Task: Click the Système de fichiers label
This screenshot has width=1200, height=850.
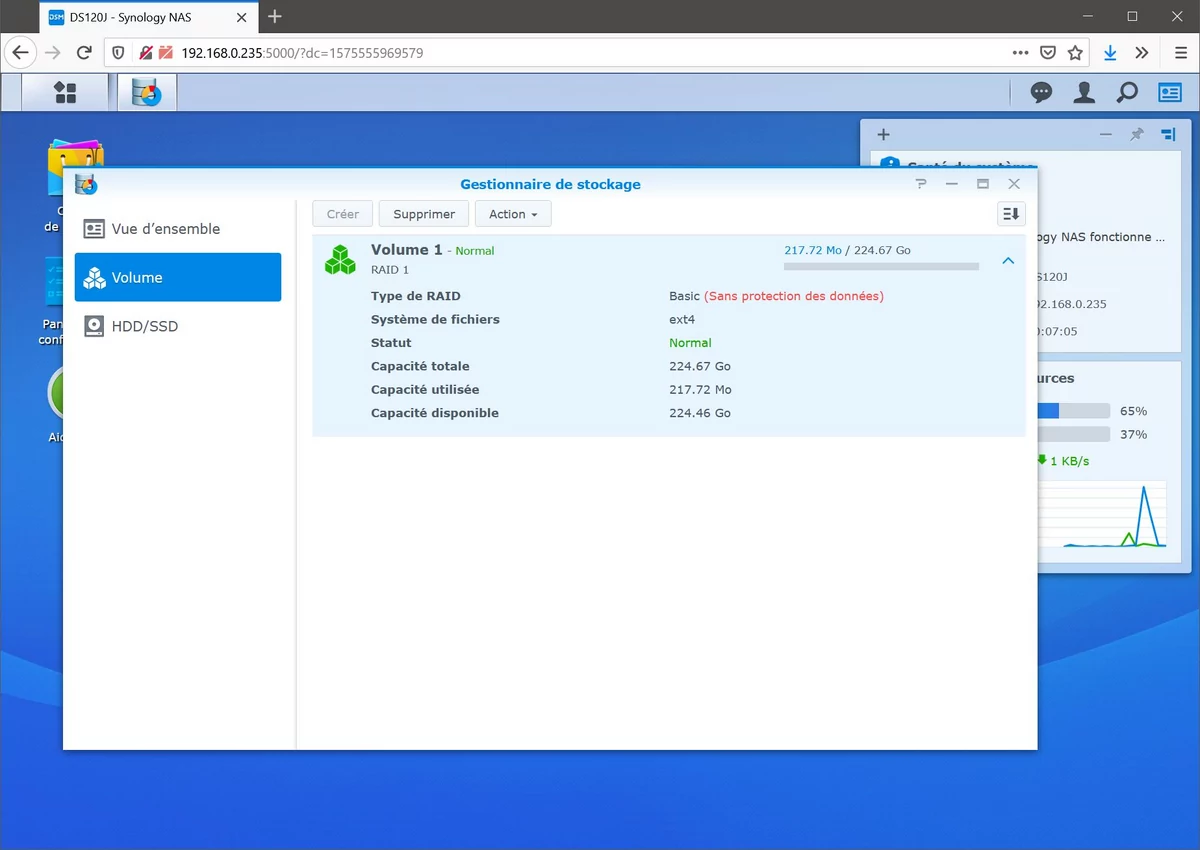Action: (435, 320)
